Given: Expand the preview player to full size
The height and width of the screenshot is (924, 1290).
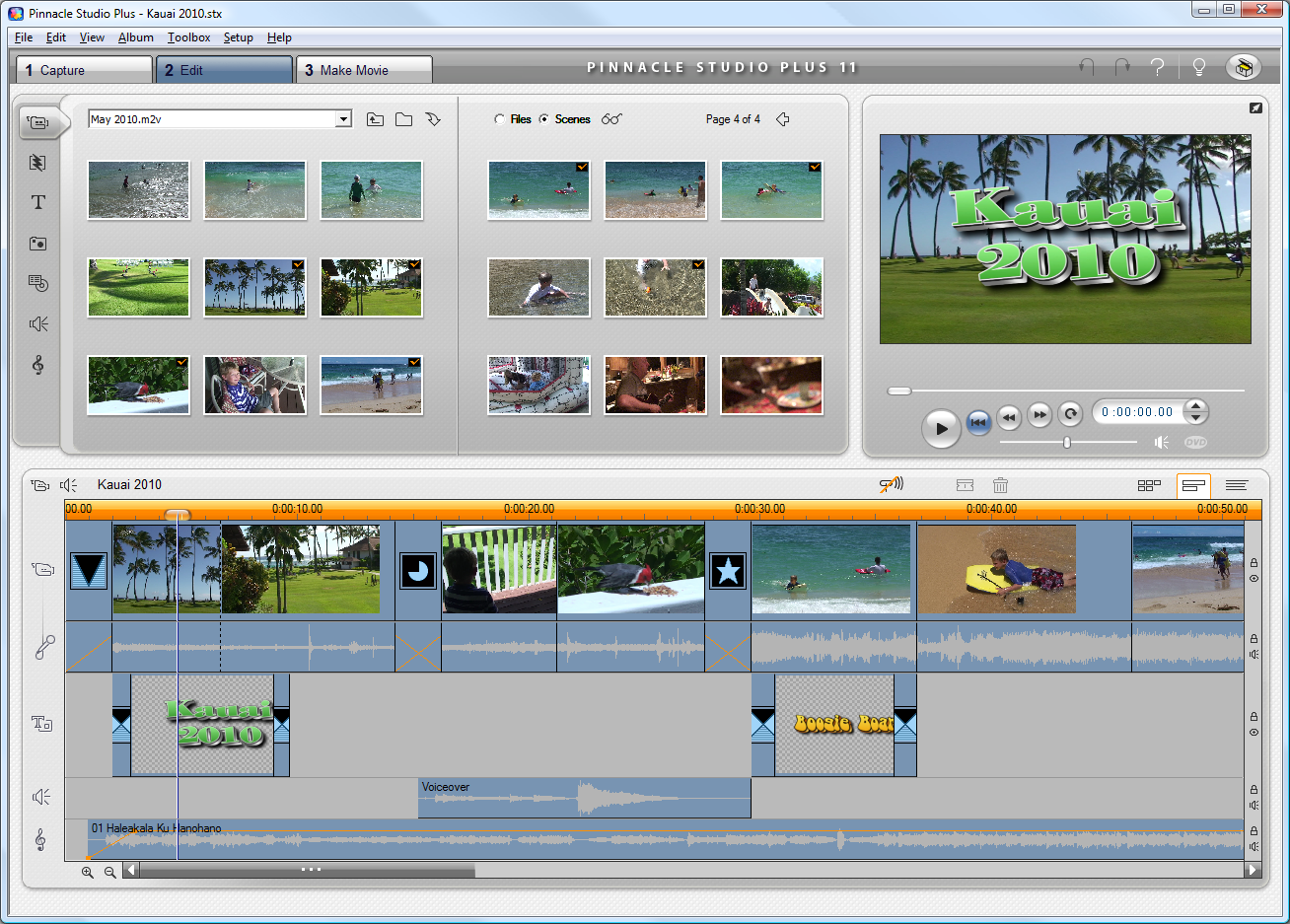Looking at the screenshot, I should [1255, 107].
